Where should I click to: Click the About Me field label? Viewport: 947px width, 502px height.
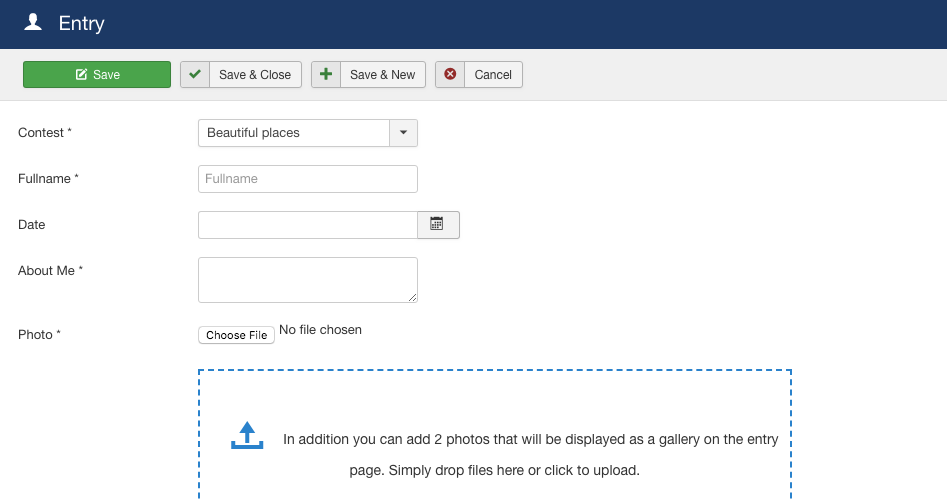click(50, 271)
